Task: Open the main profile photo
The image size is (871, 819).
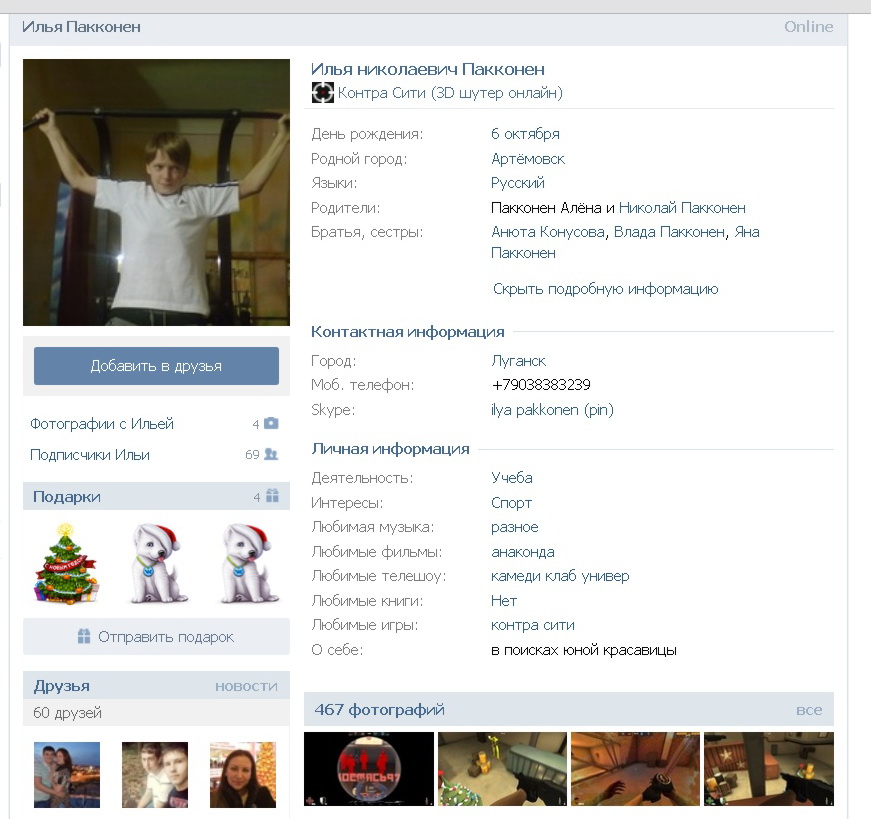Action: pyautogui.click(x=156, y=192)
